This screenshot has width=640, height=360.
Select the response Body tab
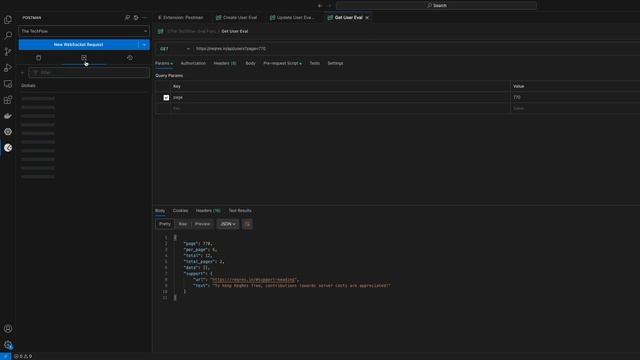pyautogui.click(x=160, y=211)
